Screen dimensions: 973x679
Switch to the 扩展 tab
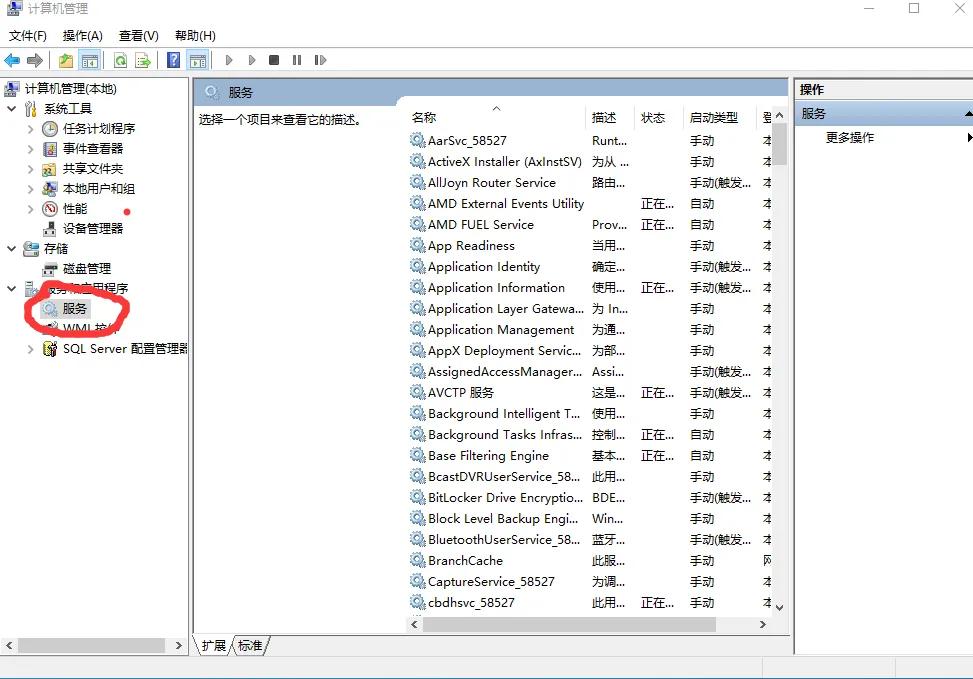click(x=213, y=645)
